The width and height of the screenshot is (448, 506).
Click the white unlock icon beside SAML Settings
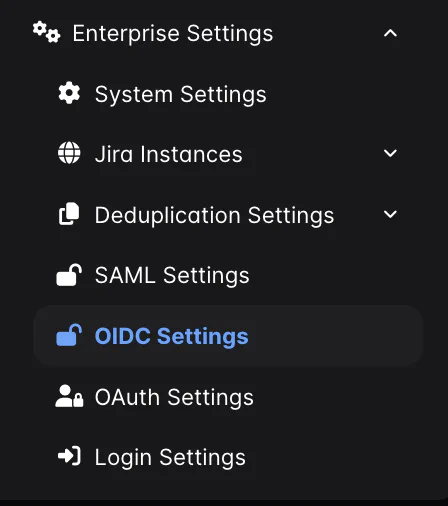[69, 275]
